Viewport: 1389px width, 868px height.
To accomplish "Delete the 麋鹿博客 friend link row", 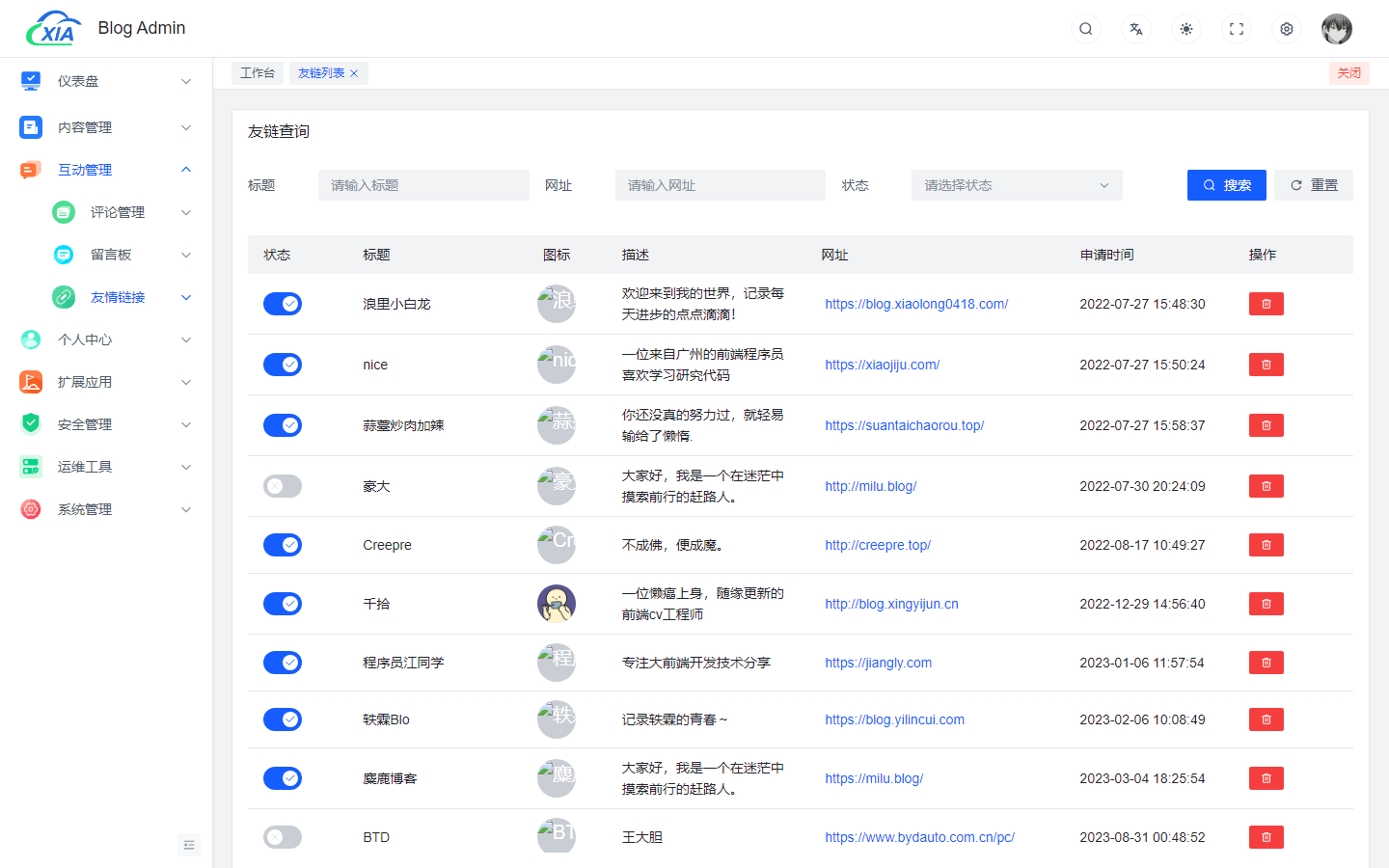I will [x=1266, y=778].
